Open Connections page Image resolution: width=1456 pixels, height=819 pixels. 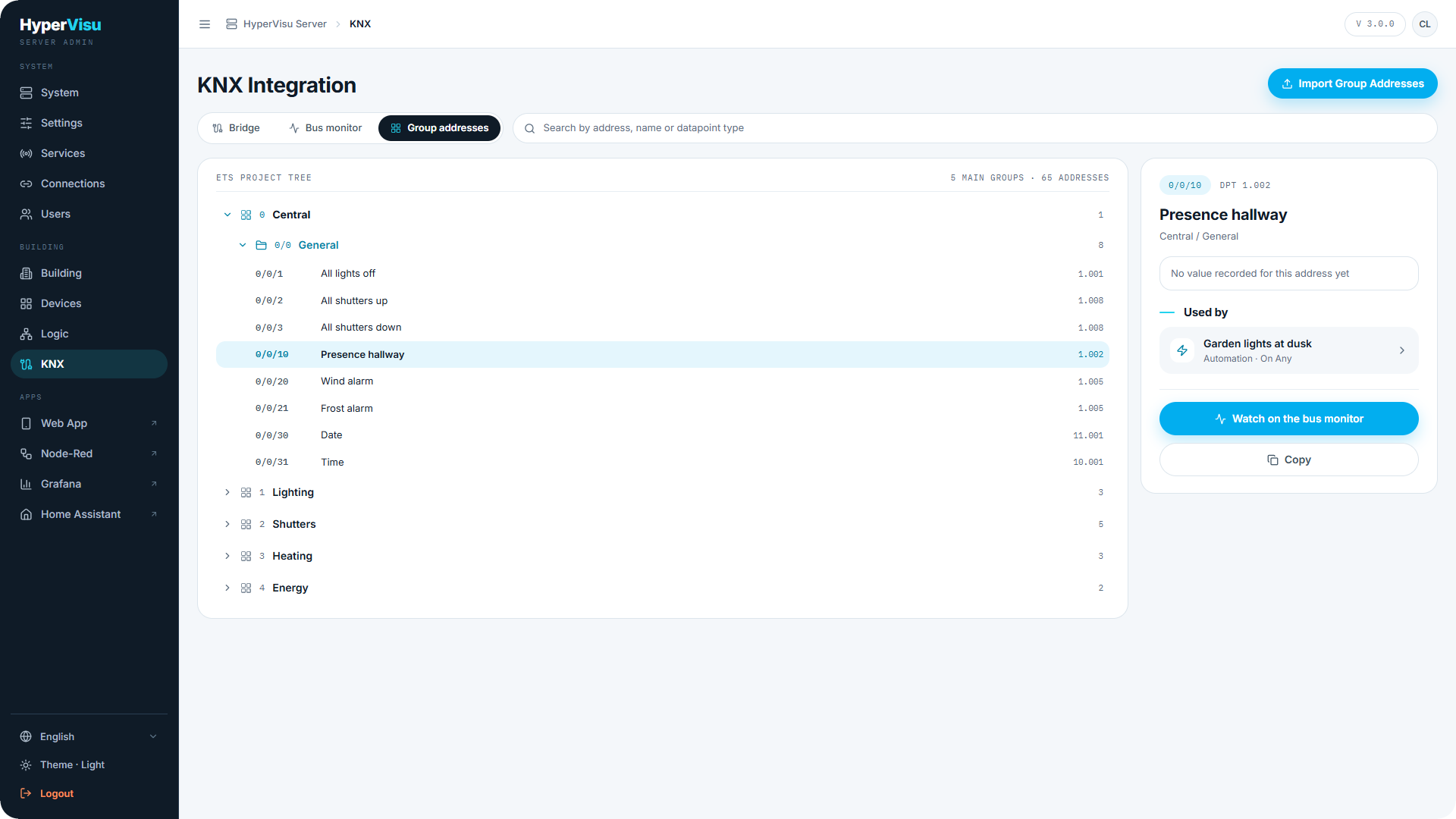click(x=89, y=184)
